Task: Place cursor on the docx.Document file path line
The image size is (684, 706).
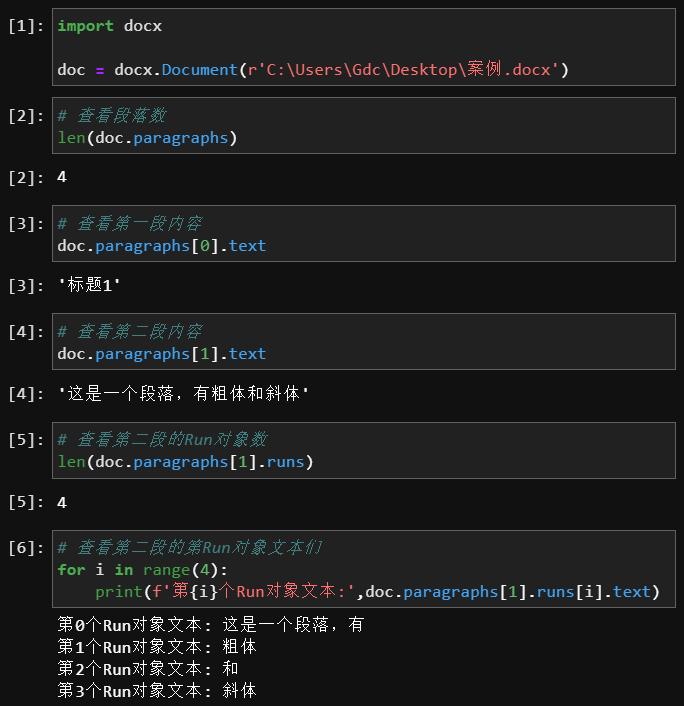Action: coord(312,70)
